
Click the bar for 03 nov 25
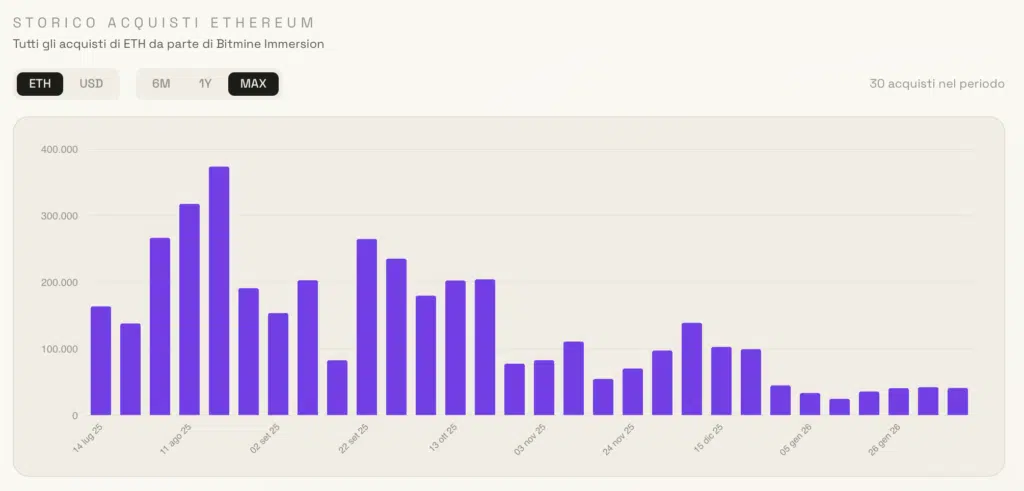pyautogui.click(x=544, y=388)
